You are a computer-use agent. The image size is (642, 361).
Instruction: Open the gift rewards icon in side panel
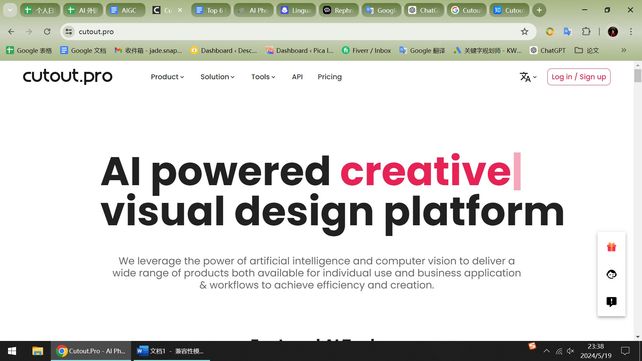pyautogui.click(x=611, y=247)
